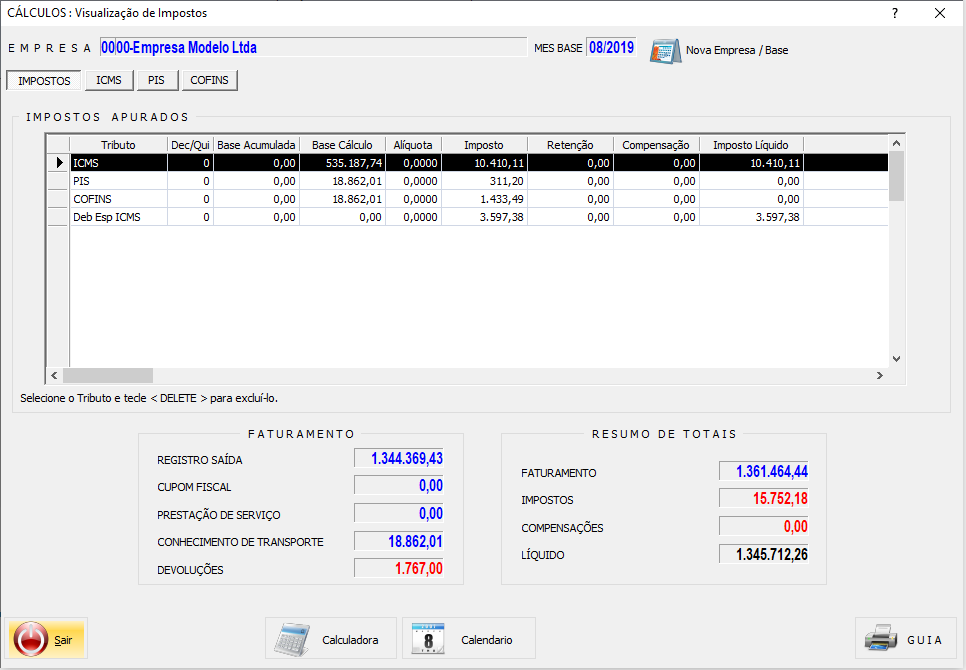Click the Líquido total 1.345.712,26
The height and width of the screenshot is (670, 966).
point(763,554)
